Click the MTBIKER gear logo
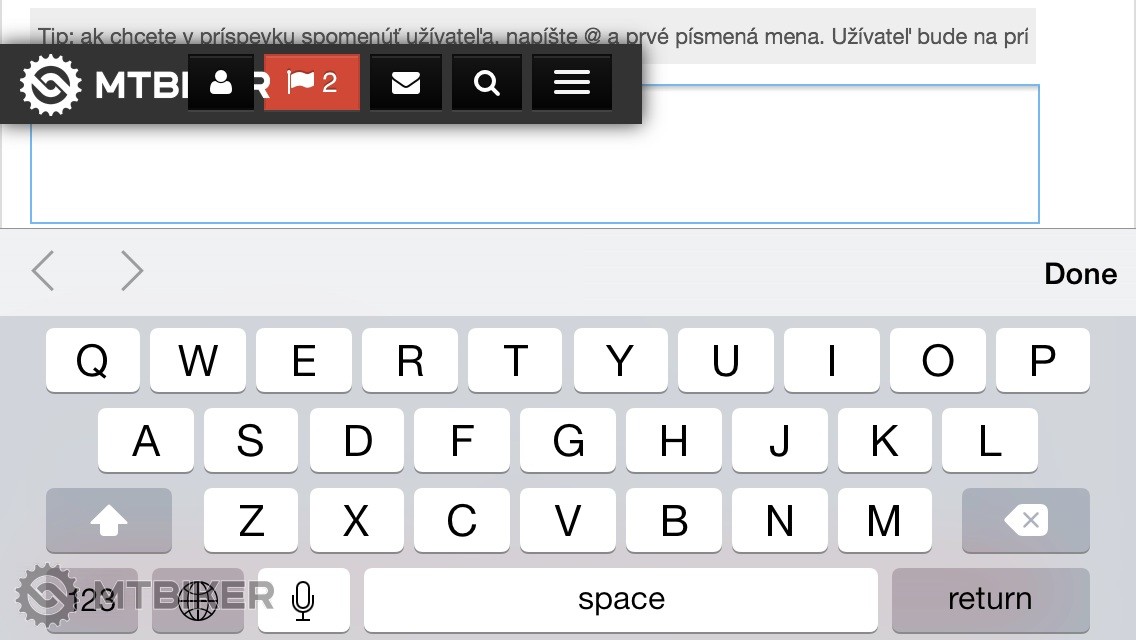The height and width of the screenshot is (640, 1136). (x=50, y=84)
